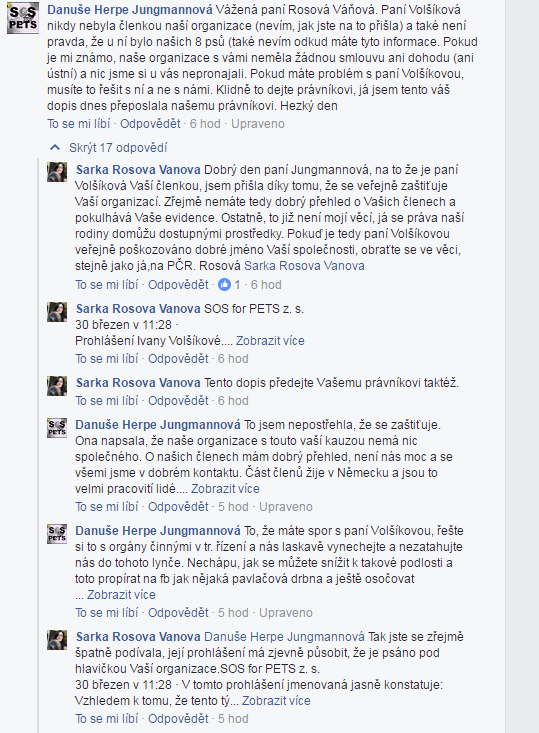Screen dimensions: 539x733
Task: Open Sarka Rosova Vanova's avatar on the first reply
Action: pyautogui.click(x=57, y=172)
